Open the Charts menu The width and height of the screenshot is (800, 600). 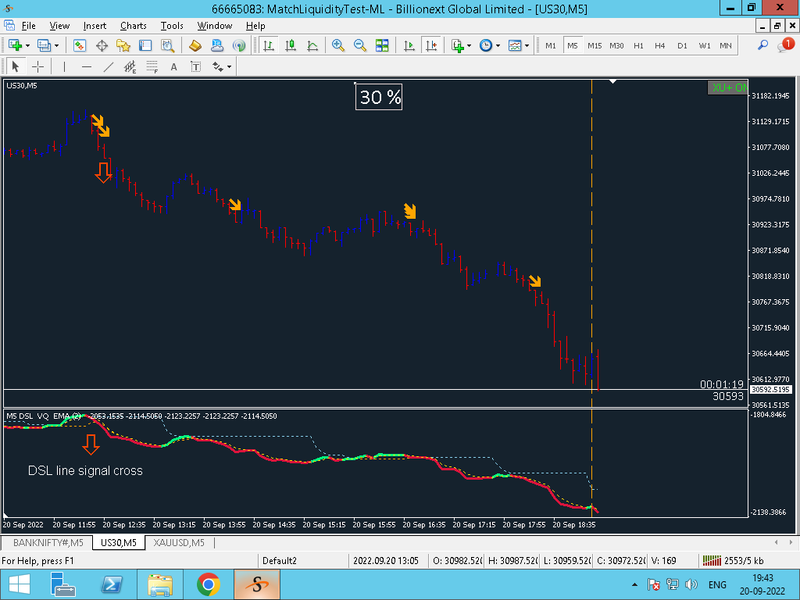[x=133, y=26]
